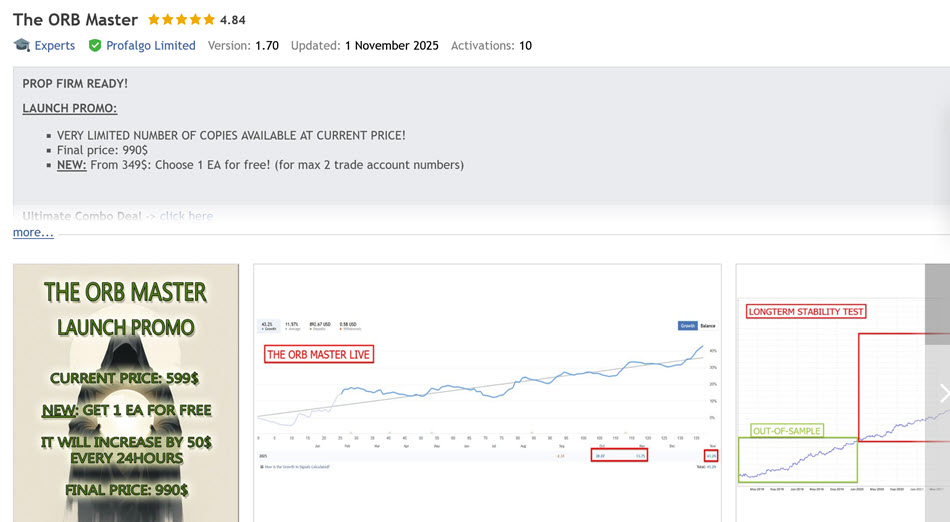The width and height of the screenshot is (950, 522).
Task: Expand description with the more... link
Action: 33,232
